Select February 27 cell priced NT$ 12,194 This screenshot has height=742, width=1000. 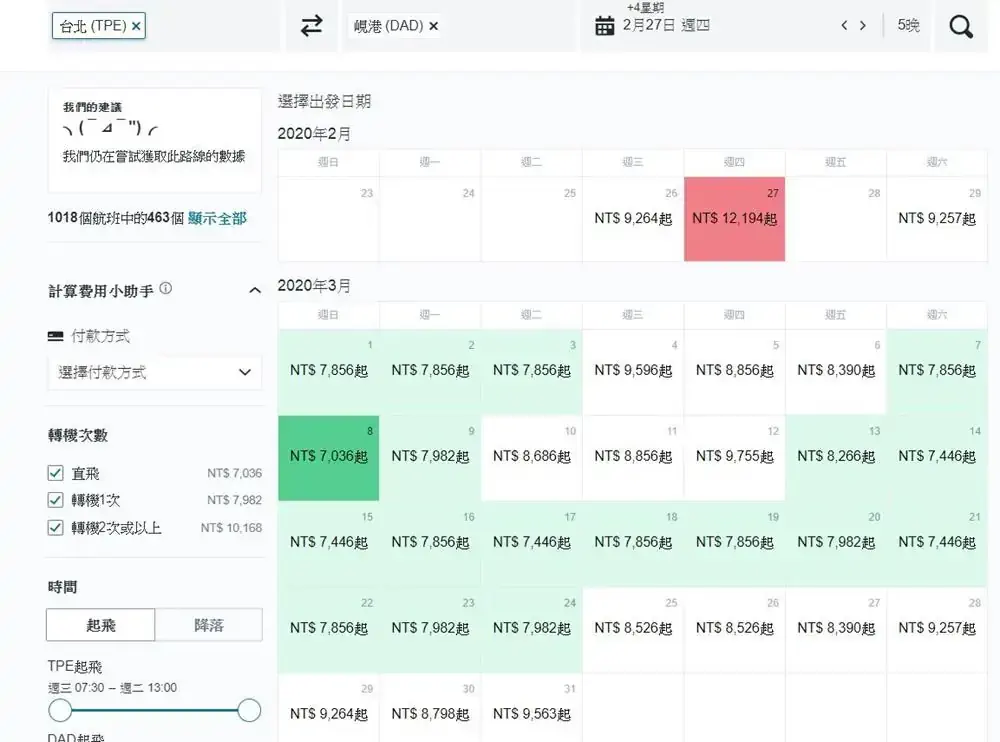[x=734, y=219]
